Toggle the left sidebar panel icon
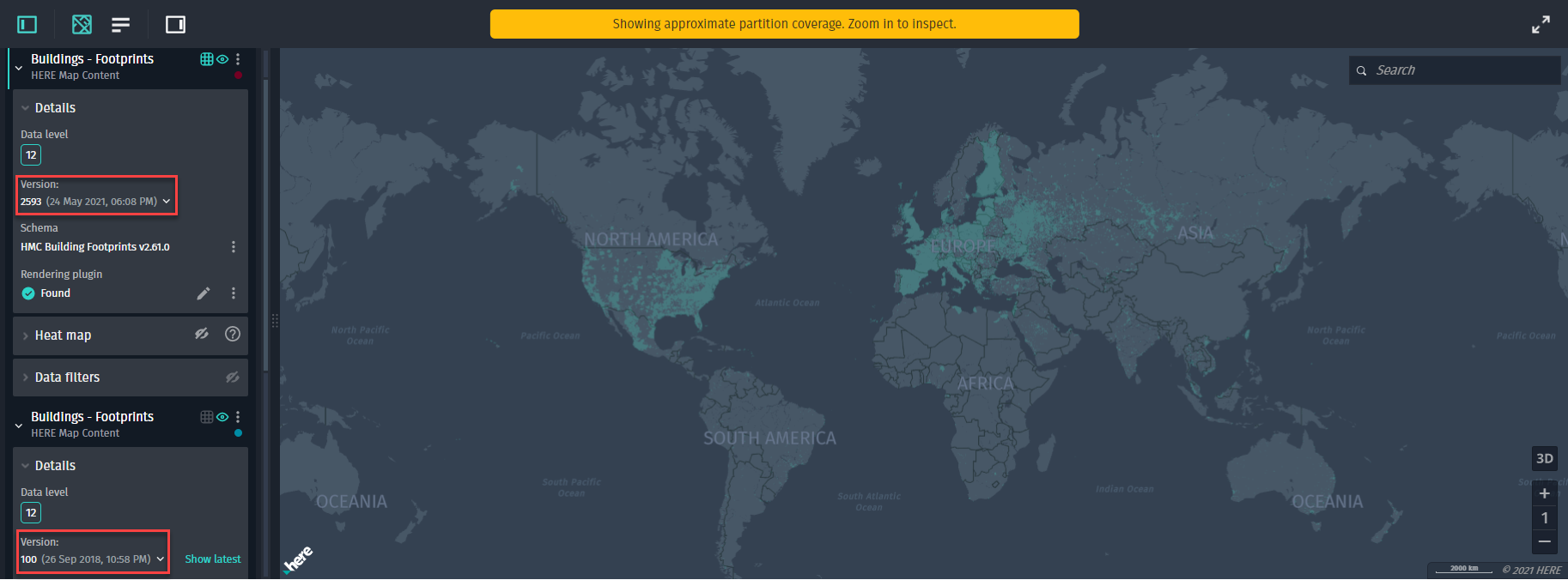 (x=27, y=24)
